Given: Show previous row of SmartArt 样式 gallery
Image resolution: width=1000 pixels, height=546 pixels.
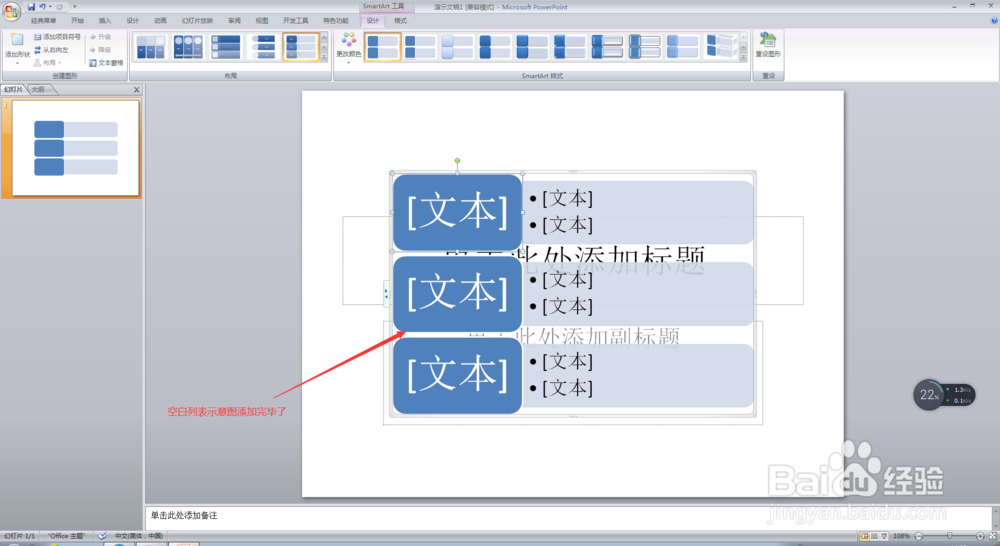Looking at the screenshot, I should coord(744,37).
